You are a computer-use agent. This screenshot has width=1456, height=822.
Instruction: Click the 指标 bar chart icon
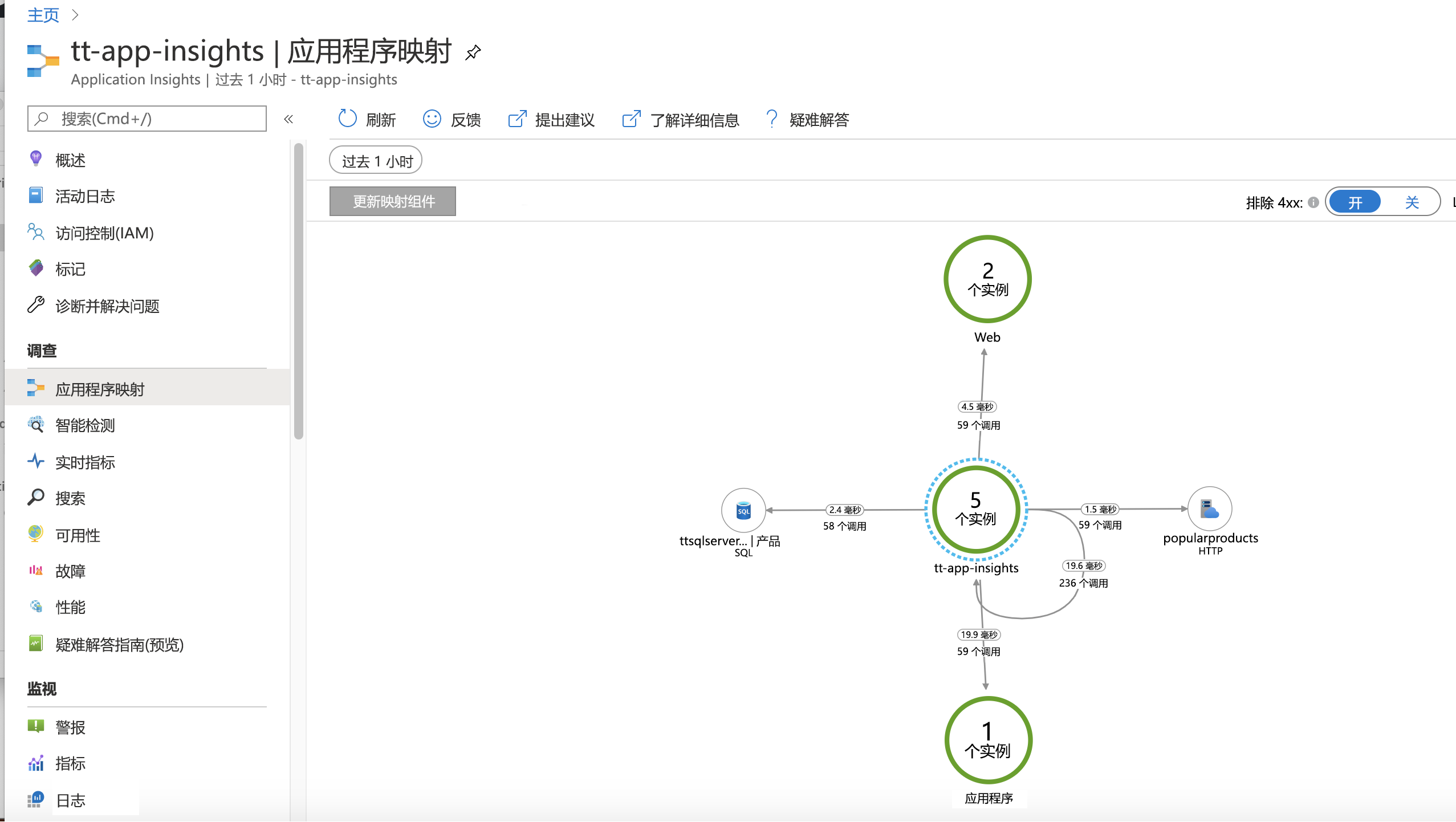coord(35,763)
